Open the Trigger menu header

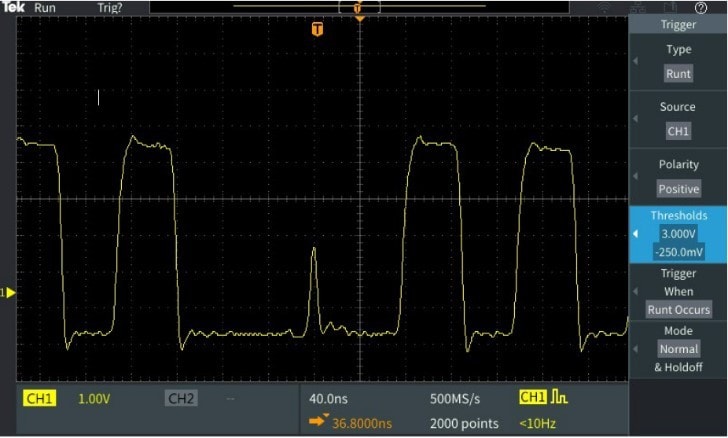[678, 24]
